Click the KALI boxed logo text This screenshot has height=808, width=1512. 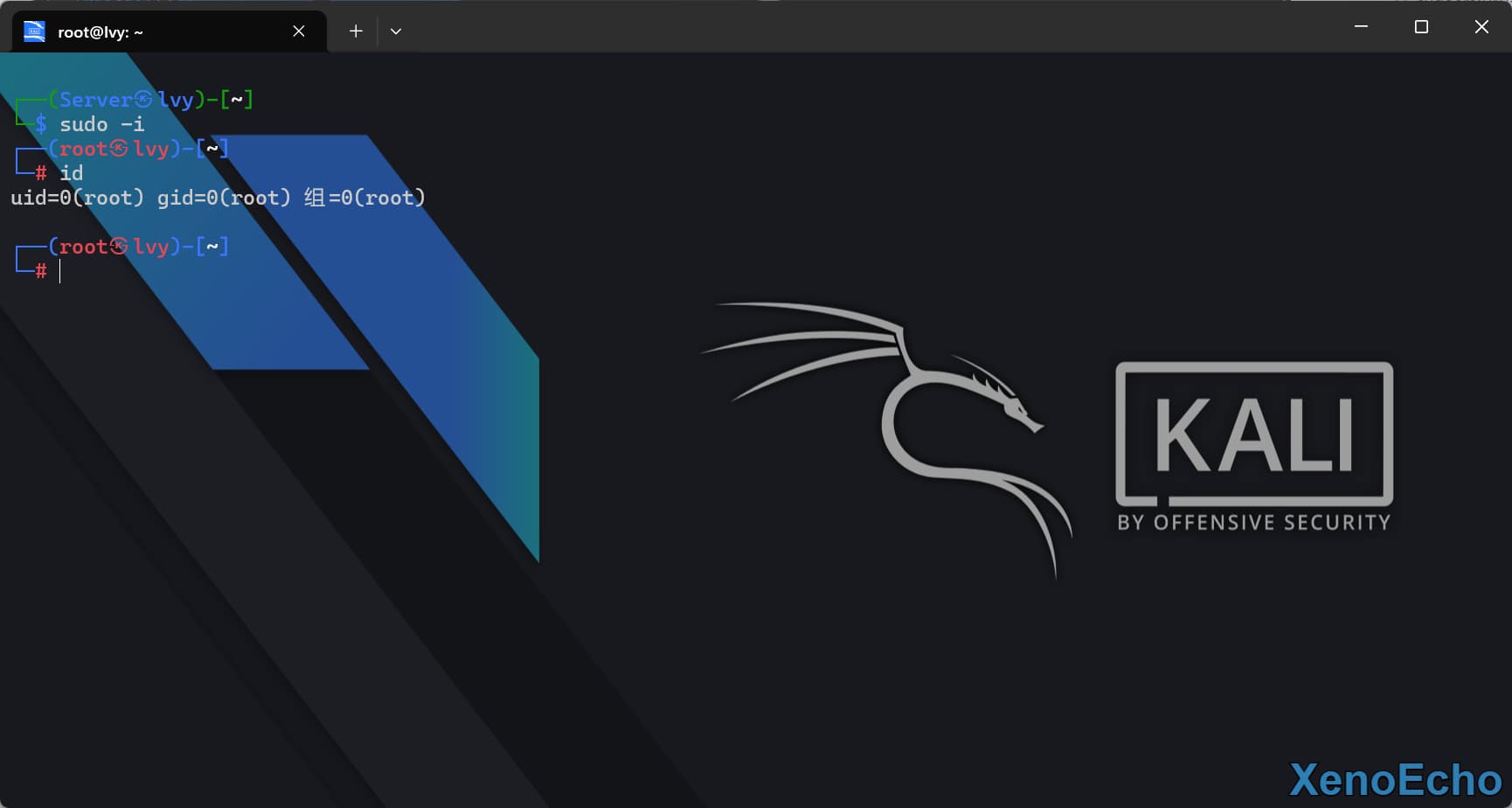1254,435
